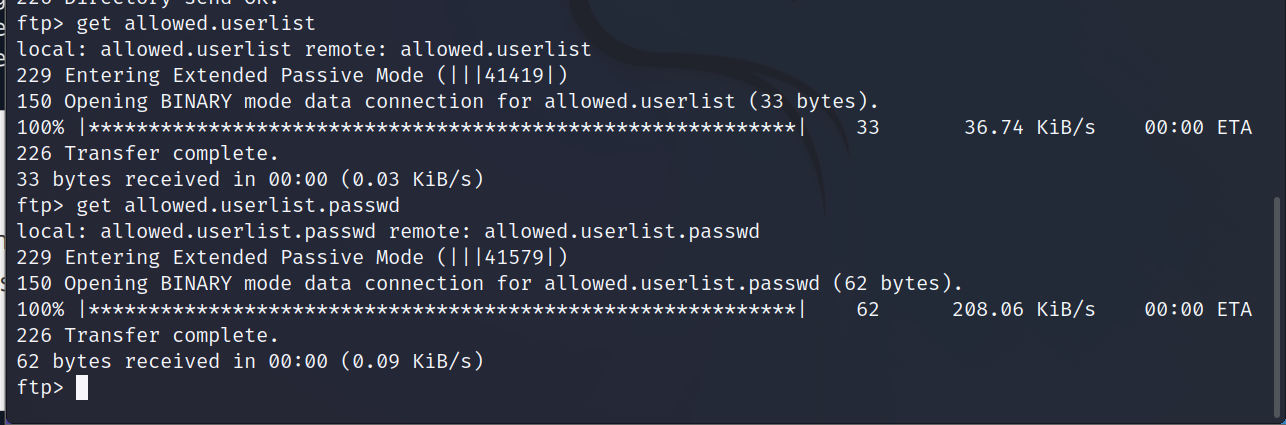Click the 208.06 KiB/s transfer speed

(x=1024, y=309)
